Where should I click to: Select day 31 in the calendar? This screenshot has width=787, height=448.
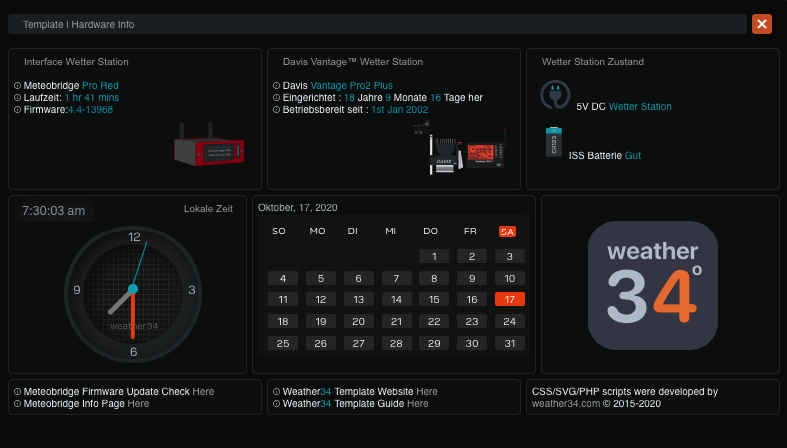[x=509, y=344]
